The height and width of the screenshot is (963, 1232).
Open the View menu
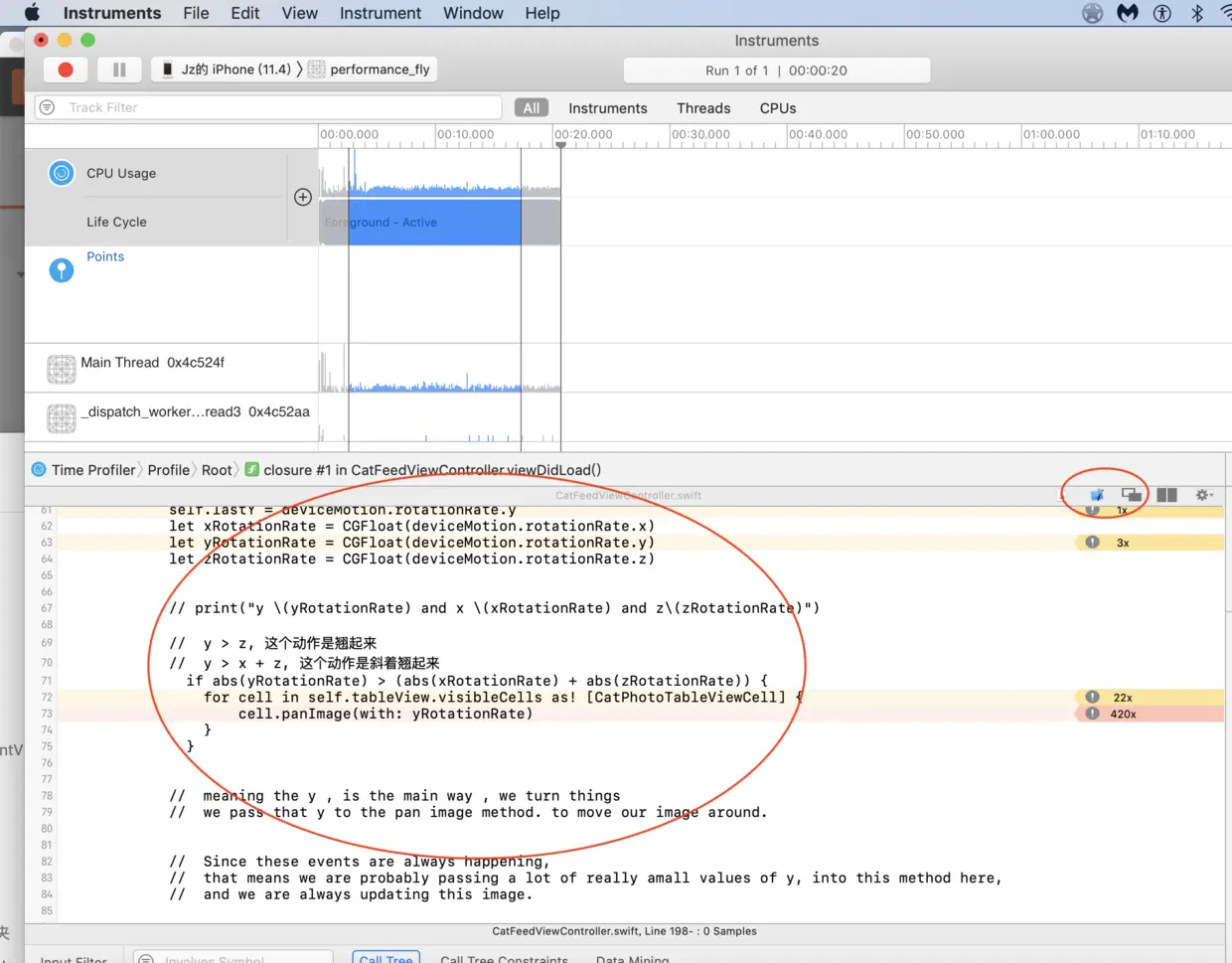point(299,13)
